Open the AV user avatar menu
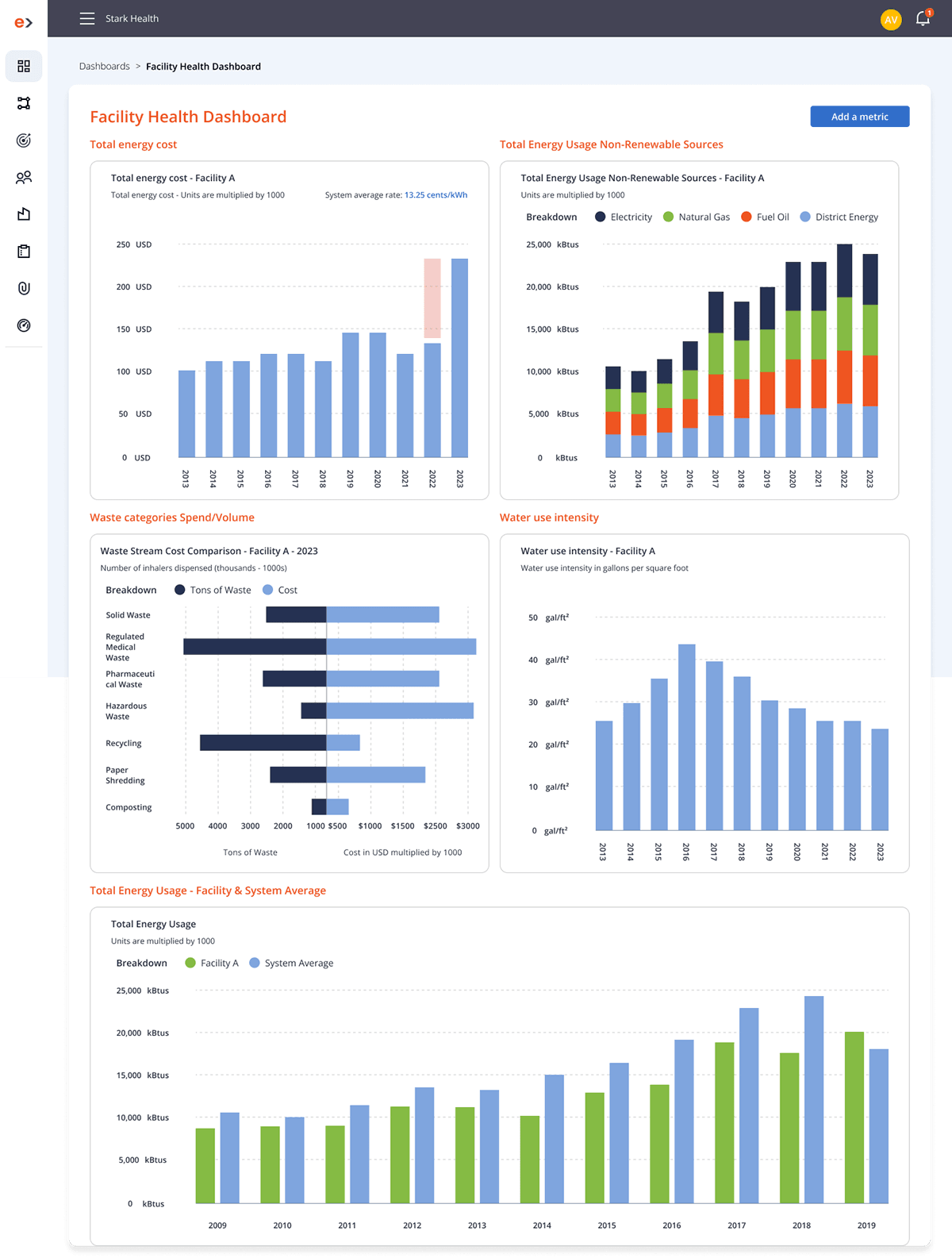 pos(891,19)
